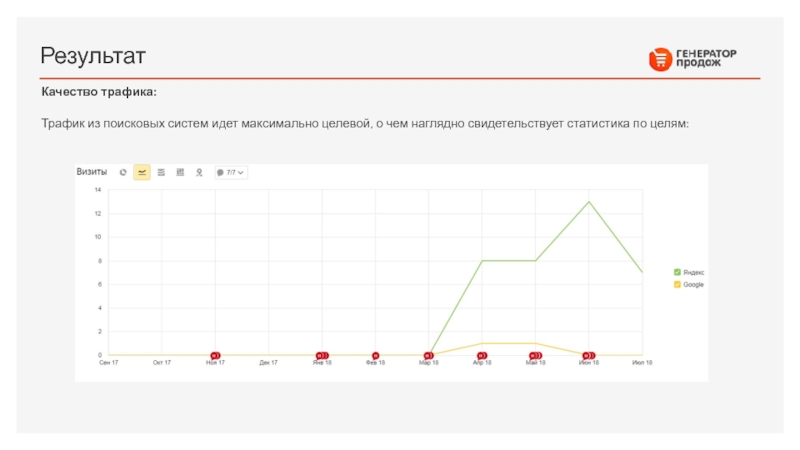Click the annotation marker at Янв 18

point(322,355)
